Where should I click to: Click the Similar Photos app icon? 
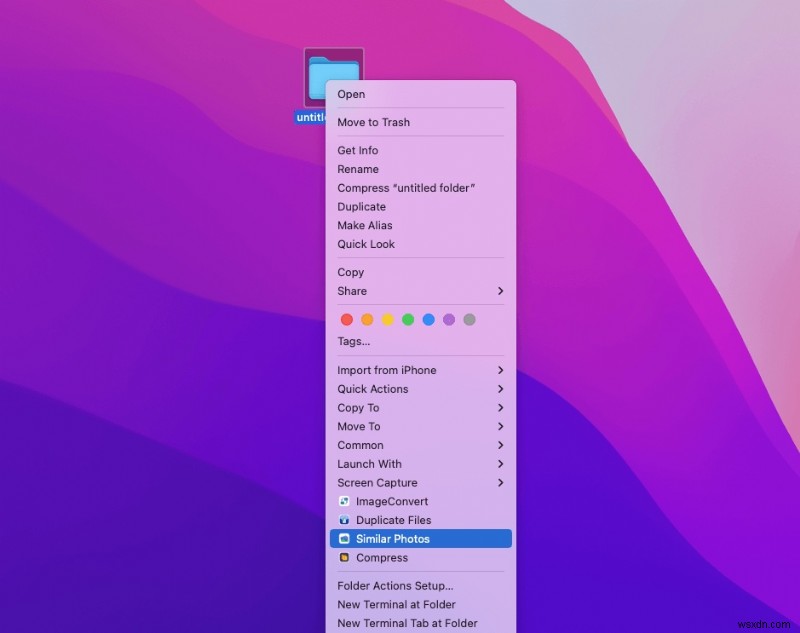[344, 539]
